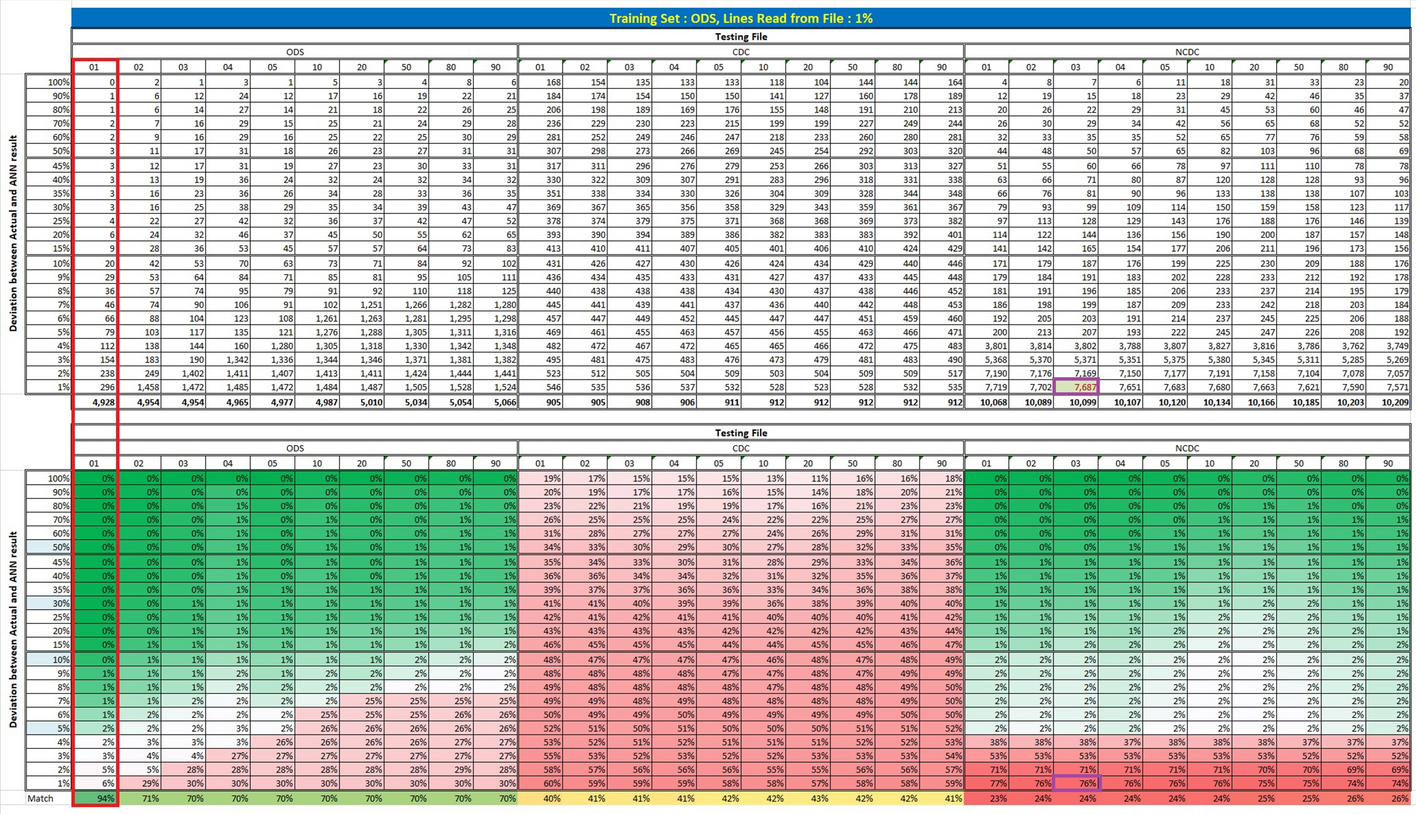Select the cell with value 296
Image resolution: width=1416 pixels, height=814 pixels.
tap(95, 386)
